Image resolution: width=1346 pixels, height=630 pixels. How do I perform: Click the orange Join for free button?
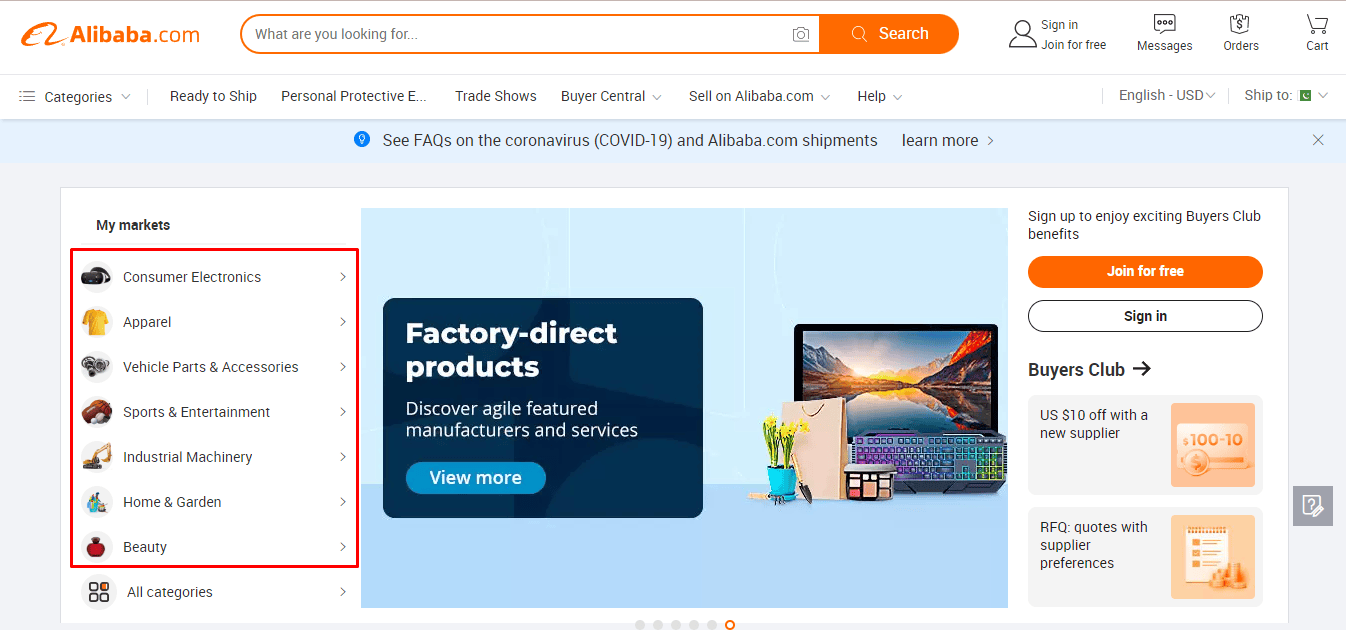[x=1145, y=271]
